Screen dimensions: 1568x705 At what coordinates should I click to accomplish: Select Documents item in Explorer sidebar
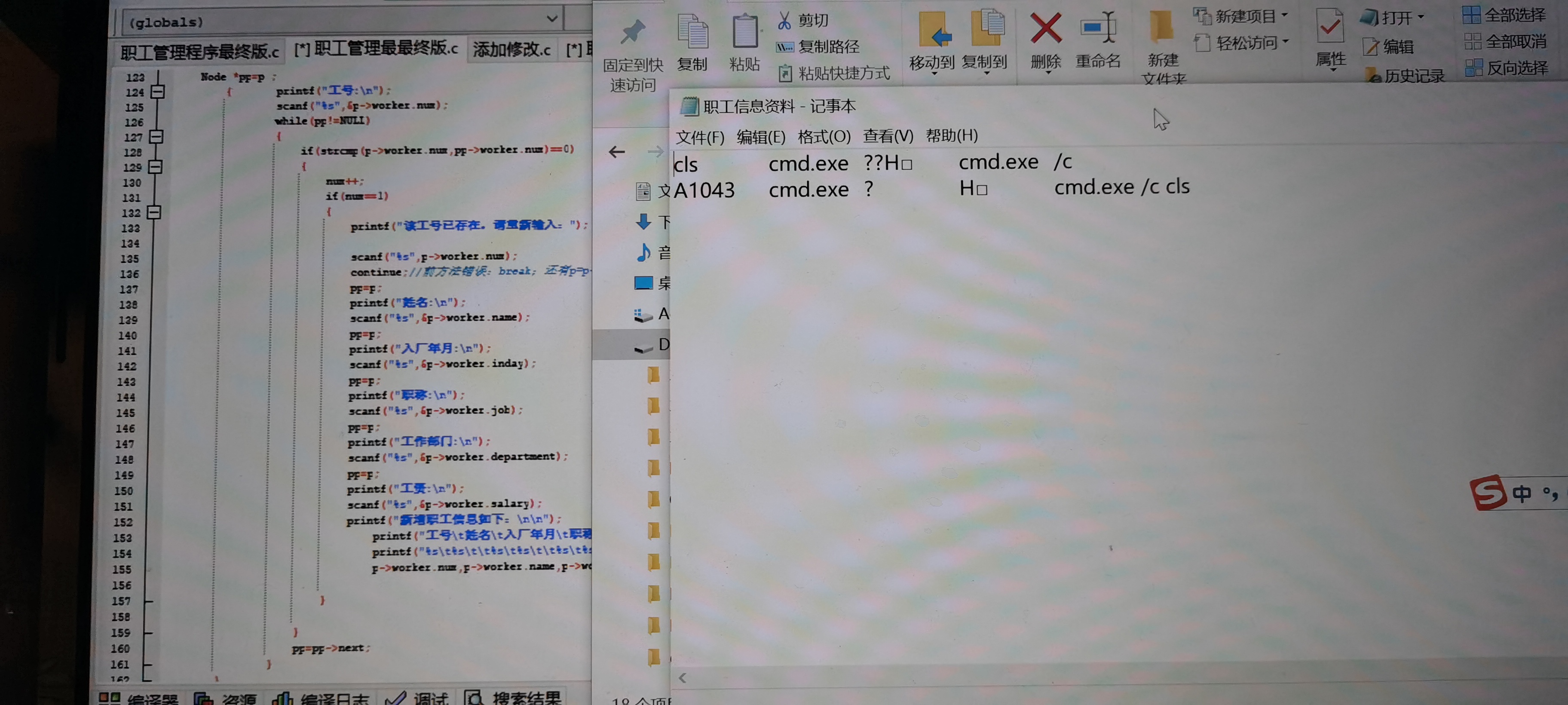point(652,192)
